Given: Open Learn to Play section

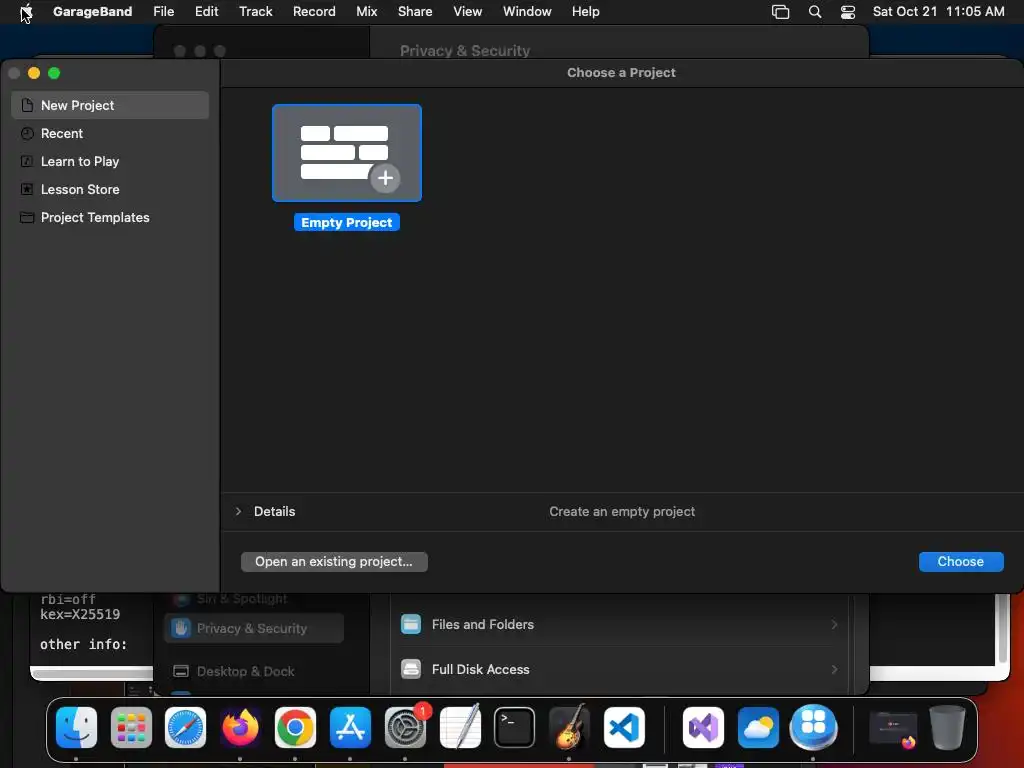Looking at the screenshot, I should click(110, 161).
